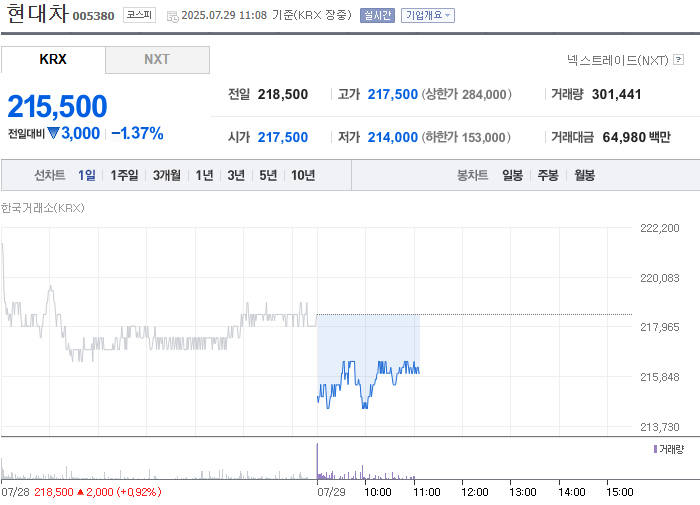Select the 1일 line chart period
The height and width of the screenshot is (505, 700).
(x=87, y=175)
